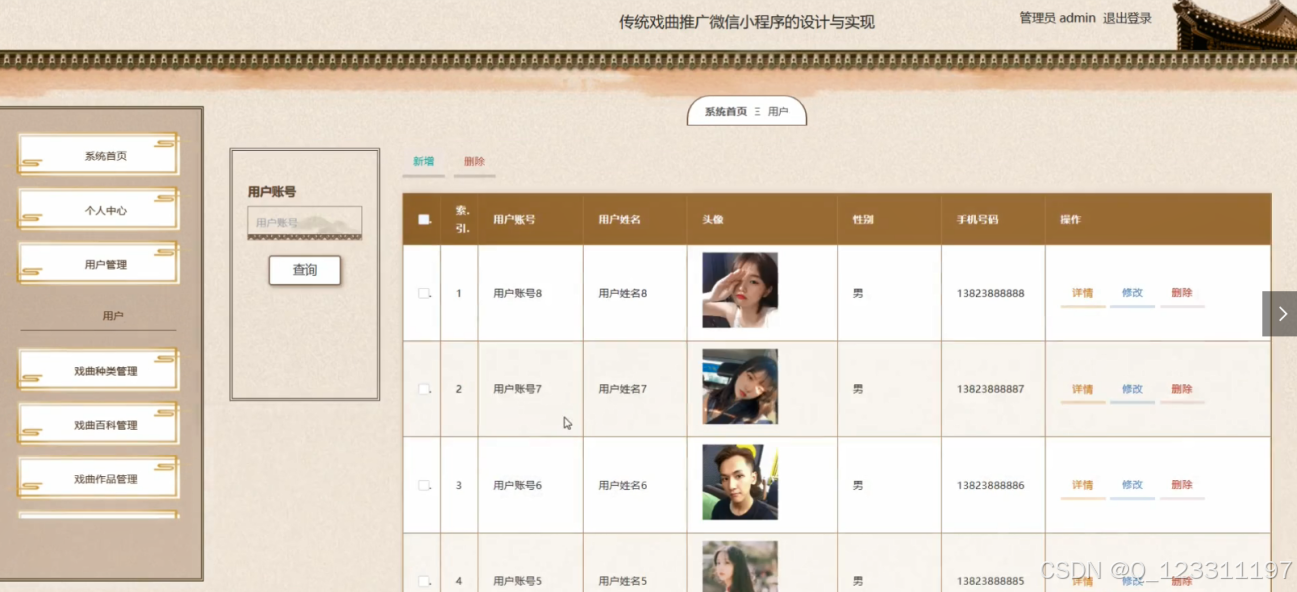The height and width of the screenshot is (592, 1297).
Task: Click 退出登录 to log out
Action: pos(1127,18)
